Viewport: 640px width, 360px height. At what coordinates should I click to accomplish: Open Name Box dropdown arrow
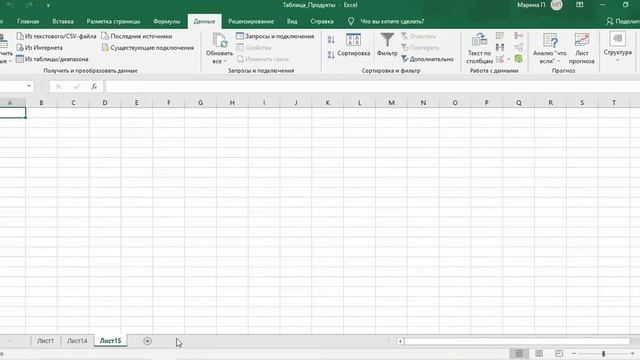[x=29, y=86]
